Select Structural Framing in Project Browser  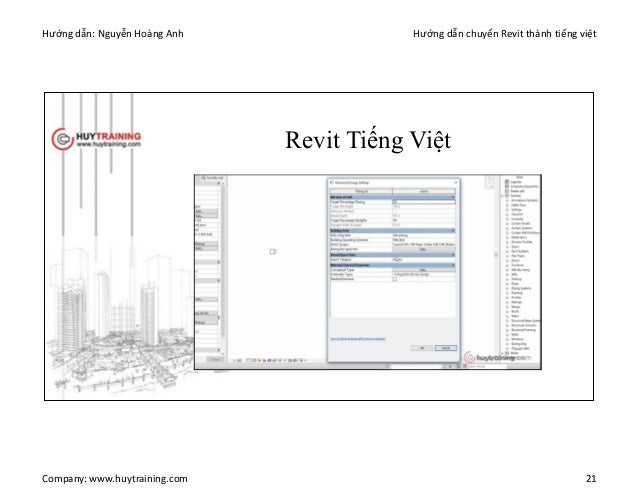pos(524,330)
